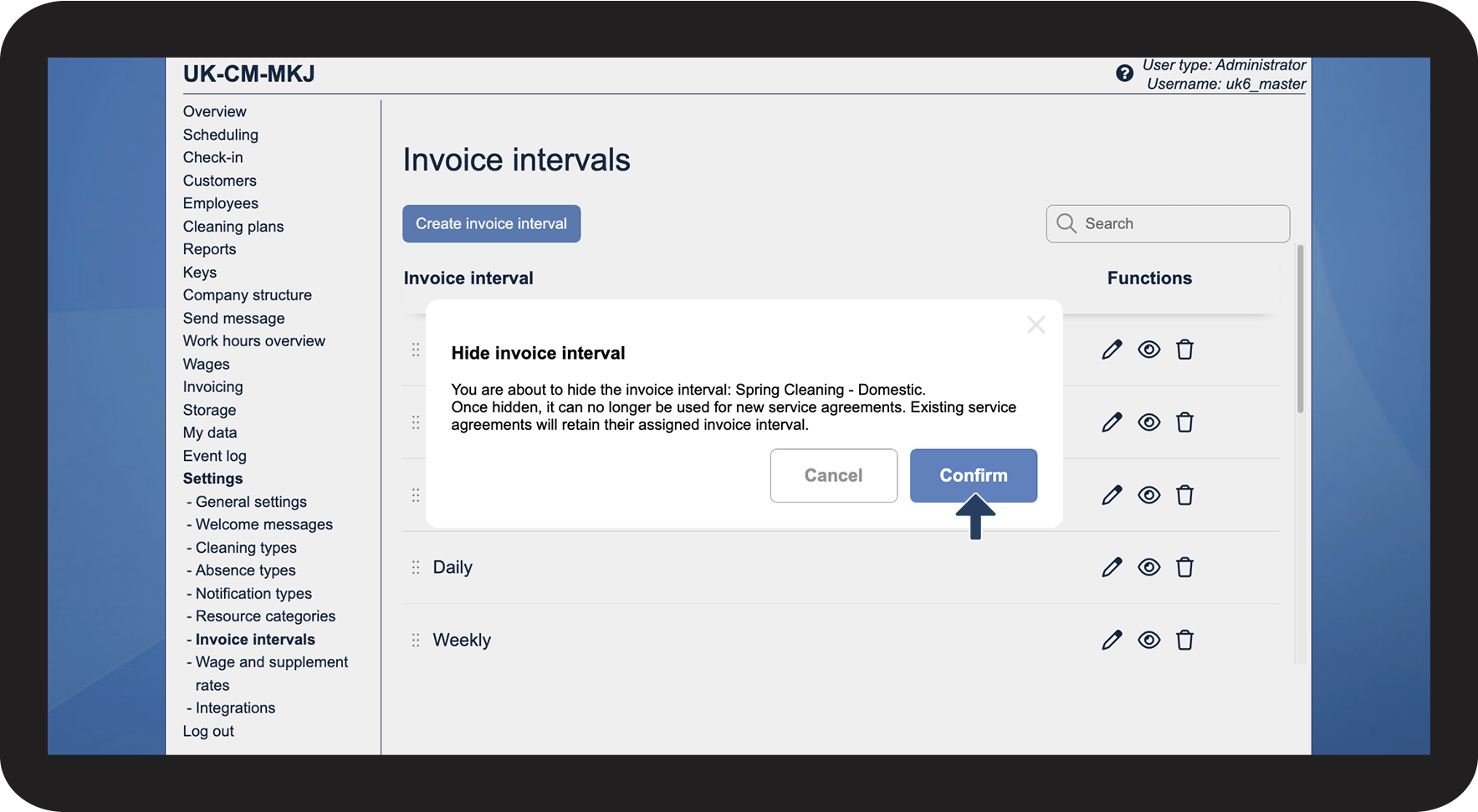Go to Cleaning types settings
This screenshot has height=812, width=1478.
coord(246,548)
